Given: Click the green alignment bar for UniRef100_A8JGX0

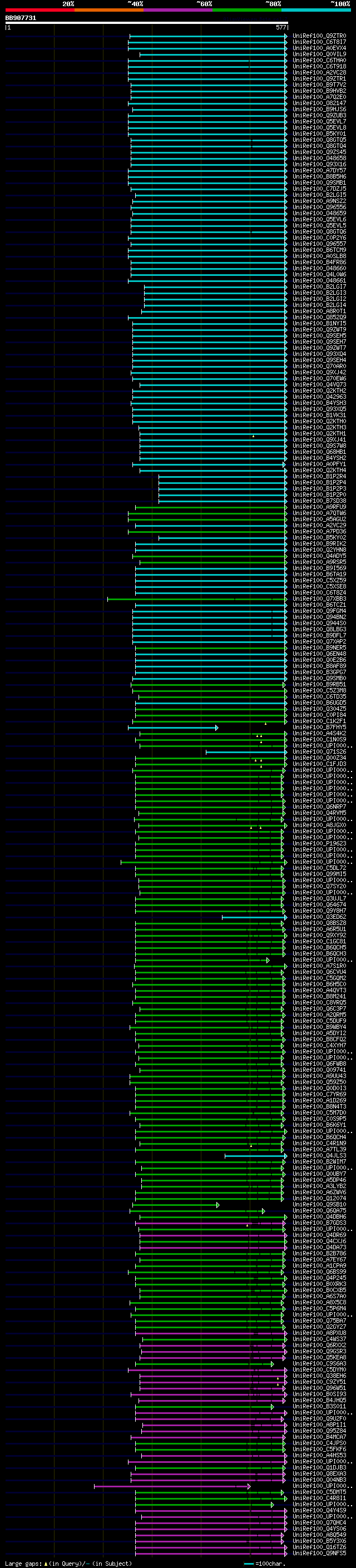Looking at the screenshot, I should (212, 826).
